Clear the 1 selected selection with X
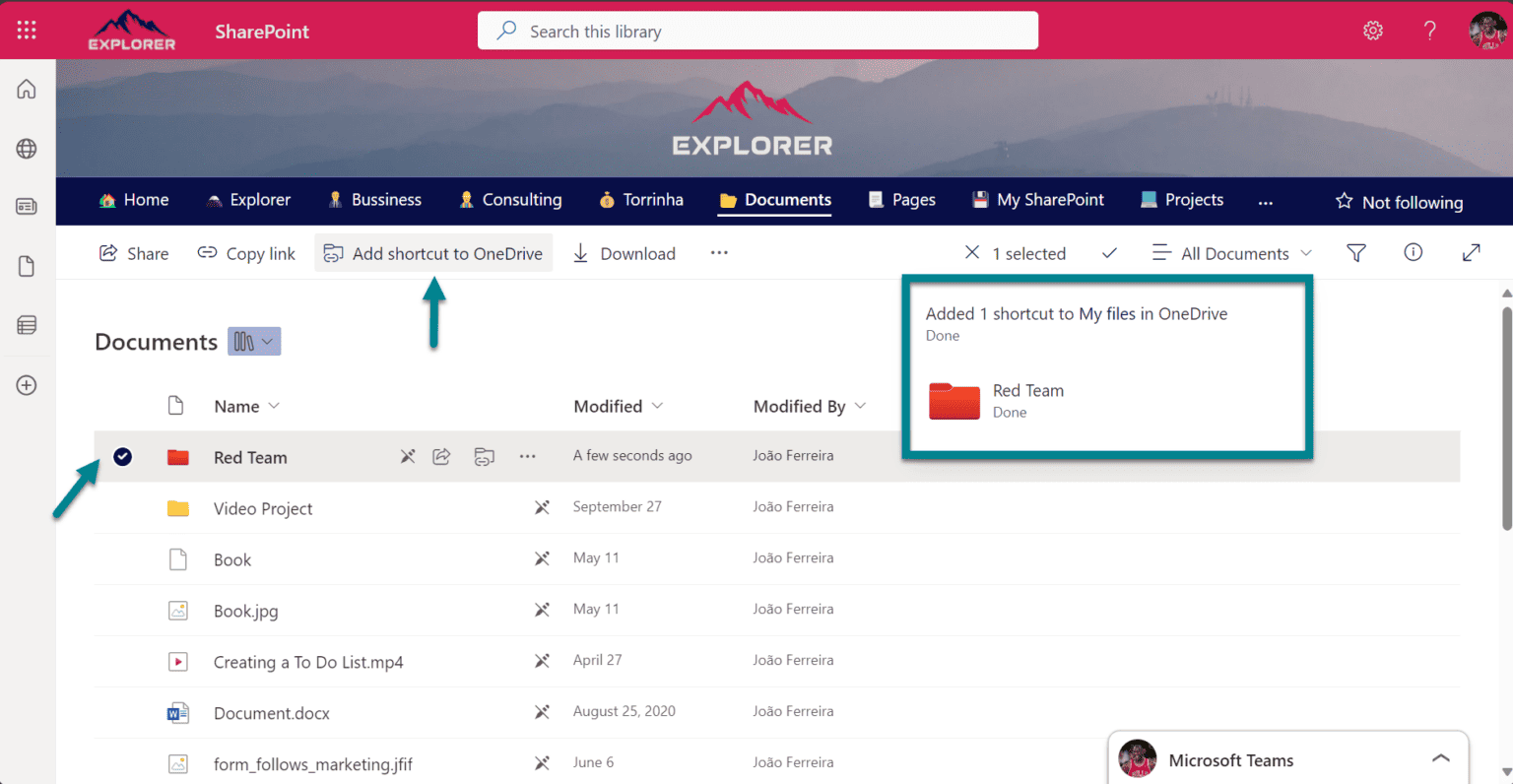Screen dimensions: 1513x784 [972, 252]
